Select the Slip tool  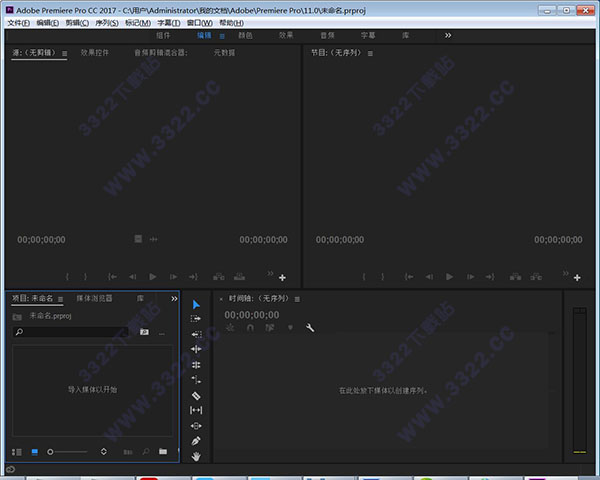tap(196, 410)
